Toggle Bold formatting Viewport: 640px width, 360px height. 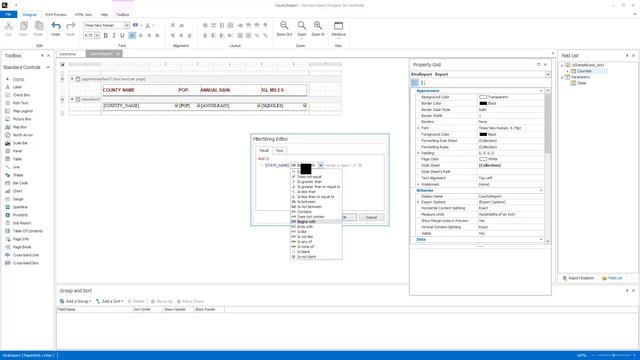click(x=106, y=36)
